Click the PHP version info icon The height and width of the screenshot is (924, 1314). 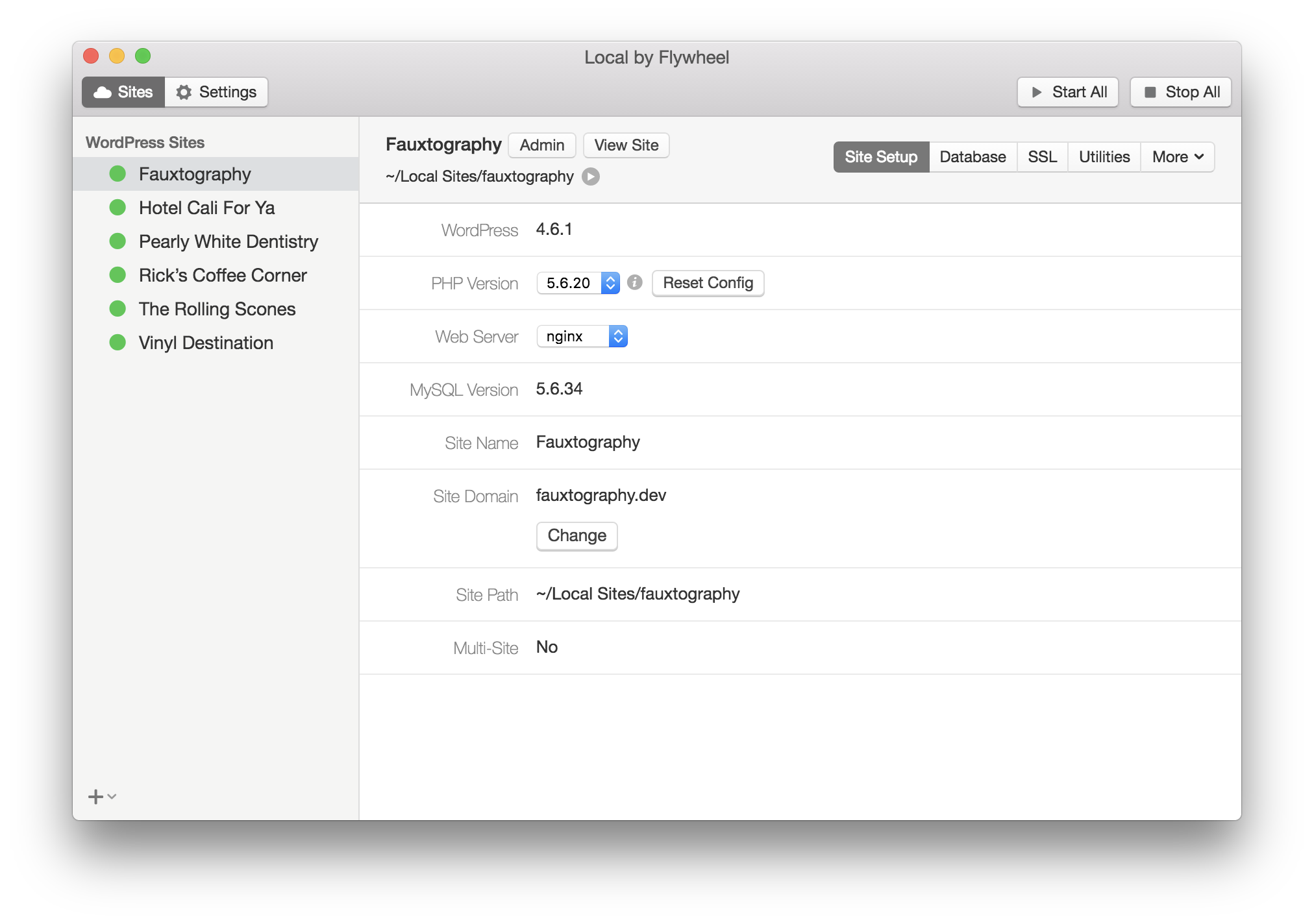click(635, 282)
